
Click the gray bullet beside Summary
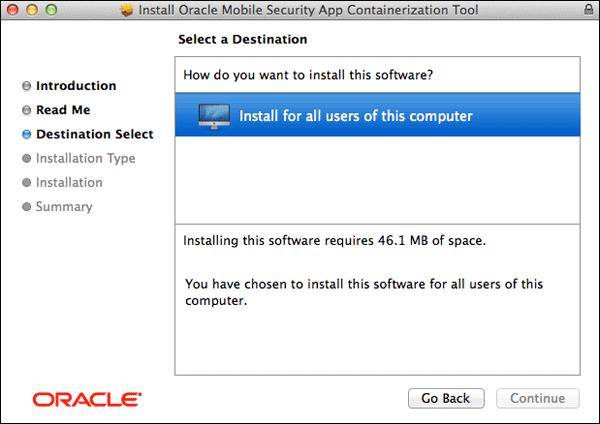pos(26,207)
